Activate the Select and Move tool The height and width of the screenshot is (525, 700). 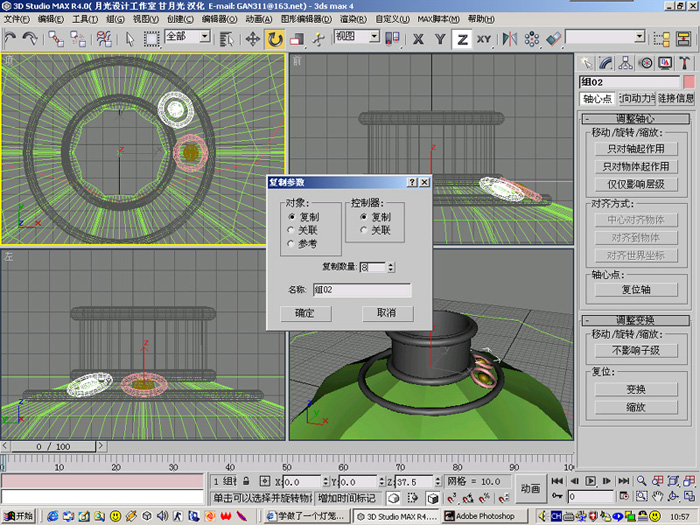[x=253, y=39]
